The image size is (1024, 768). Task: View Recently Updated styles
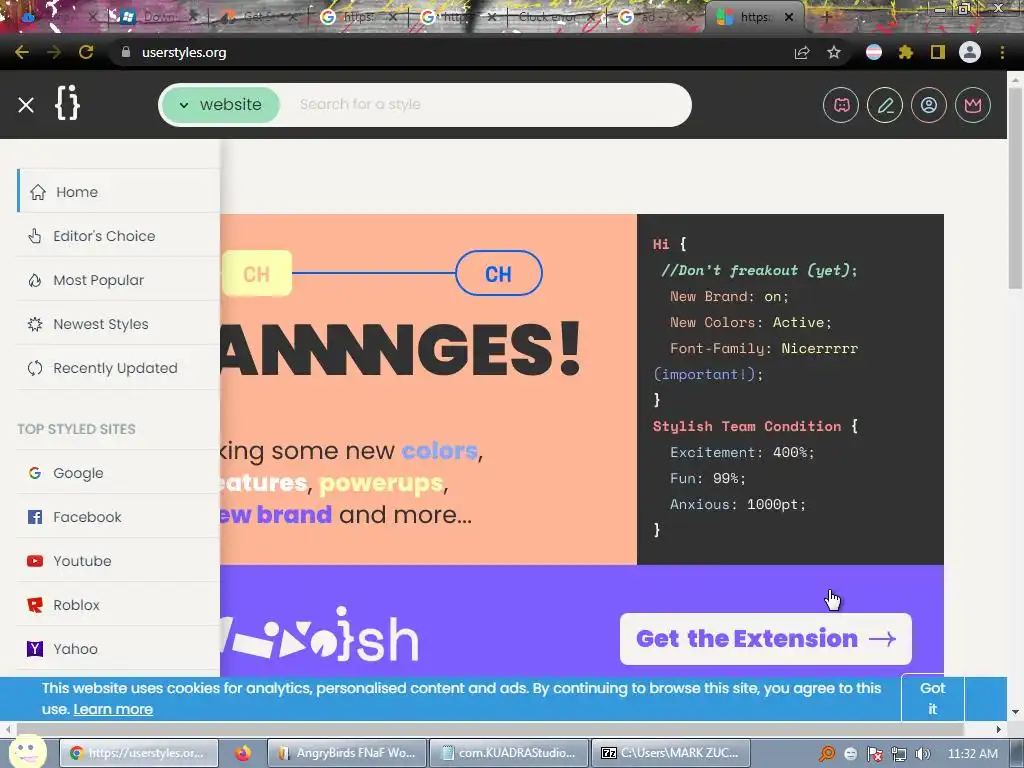coord(118,368)
